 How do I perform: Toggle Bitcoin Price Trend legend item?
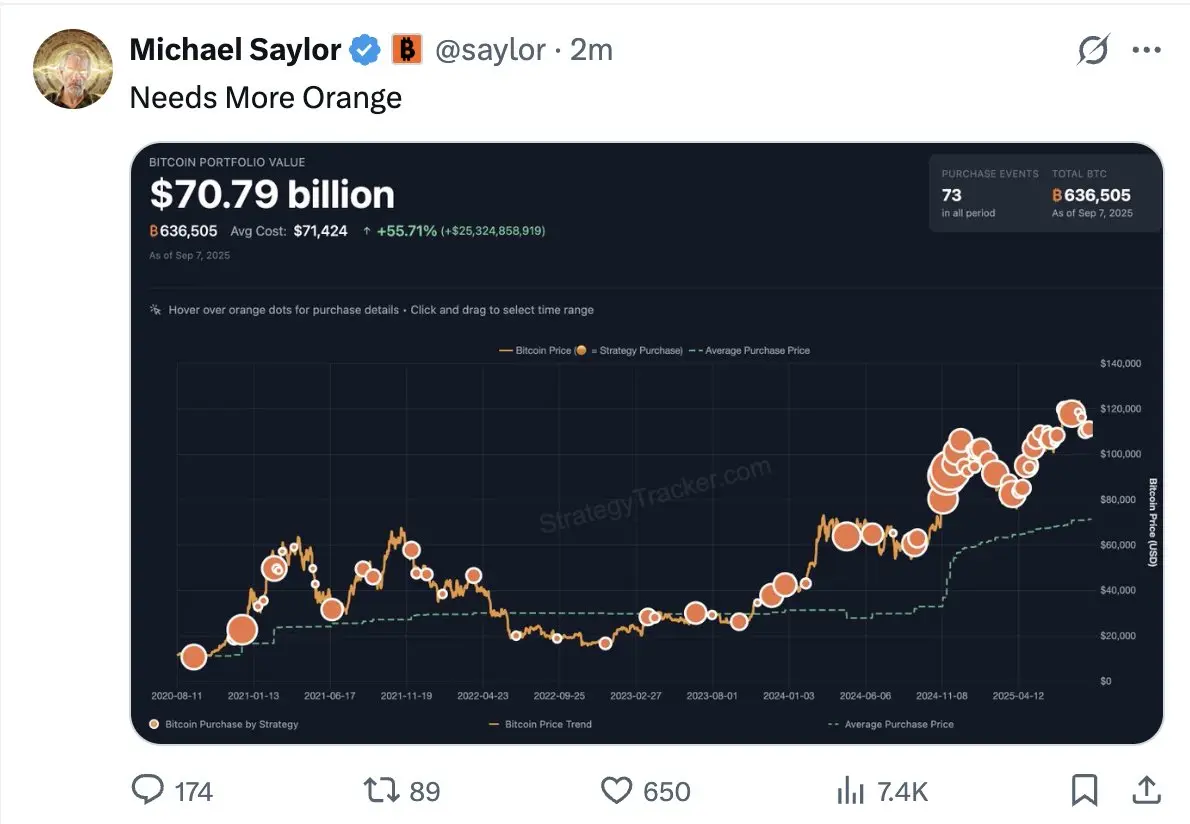[540, 724]
